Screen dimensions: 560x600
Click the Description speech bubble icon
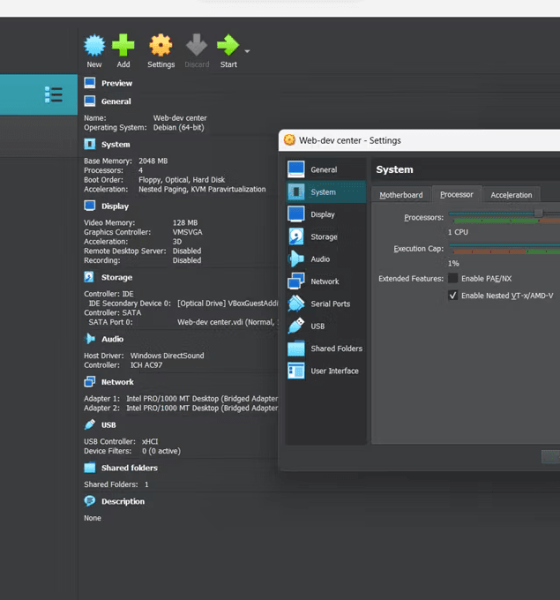click(90, 501)
